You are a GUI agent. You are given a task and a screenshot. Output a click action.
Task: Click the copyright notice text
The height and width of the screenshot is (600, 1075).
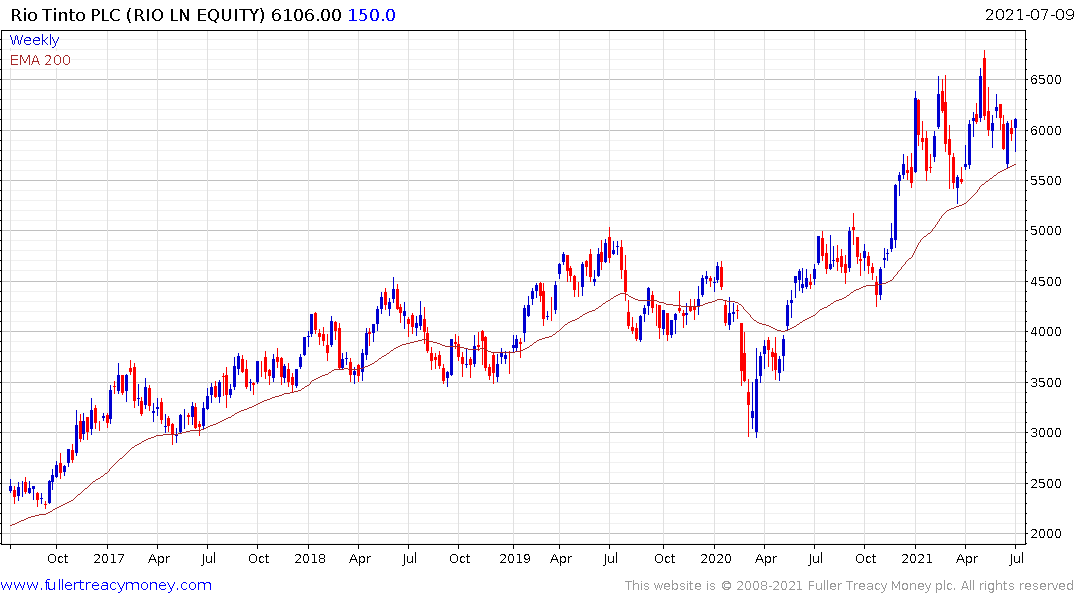[x=849, y=586]
